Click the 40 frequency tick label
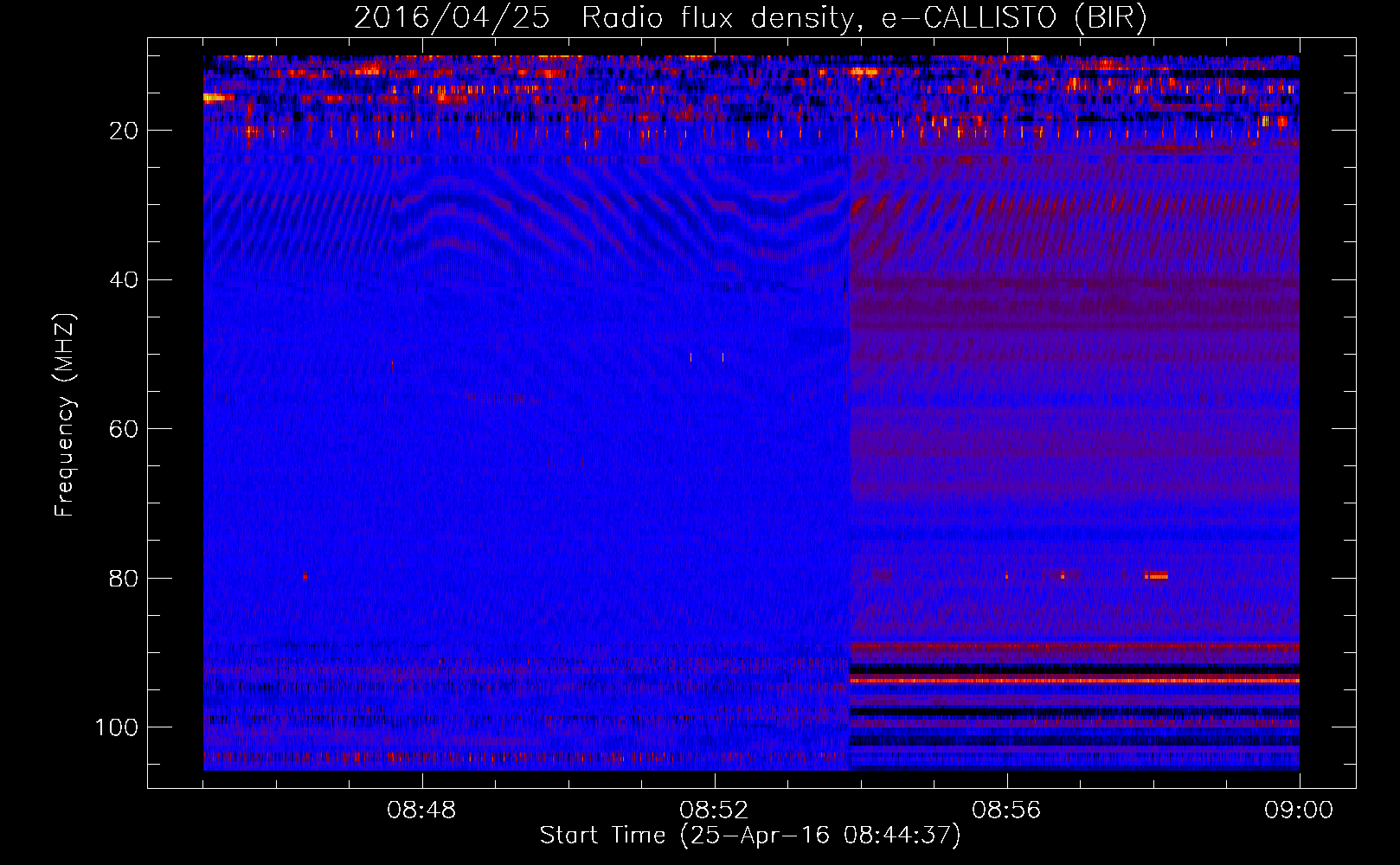 point(125,280)
